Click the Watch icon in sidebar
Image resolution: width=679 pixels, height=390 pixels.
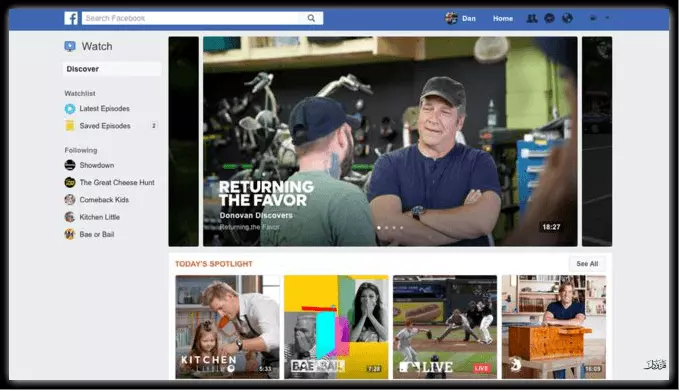click(x=70, y=46)
